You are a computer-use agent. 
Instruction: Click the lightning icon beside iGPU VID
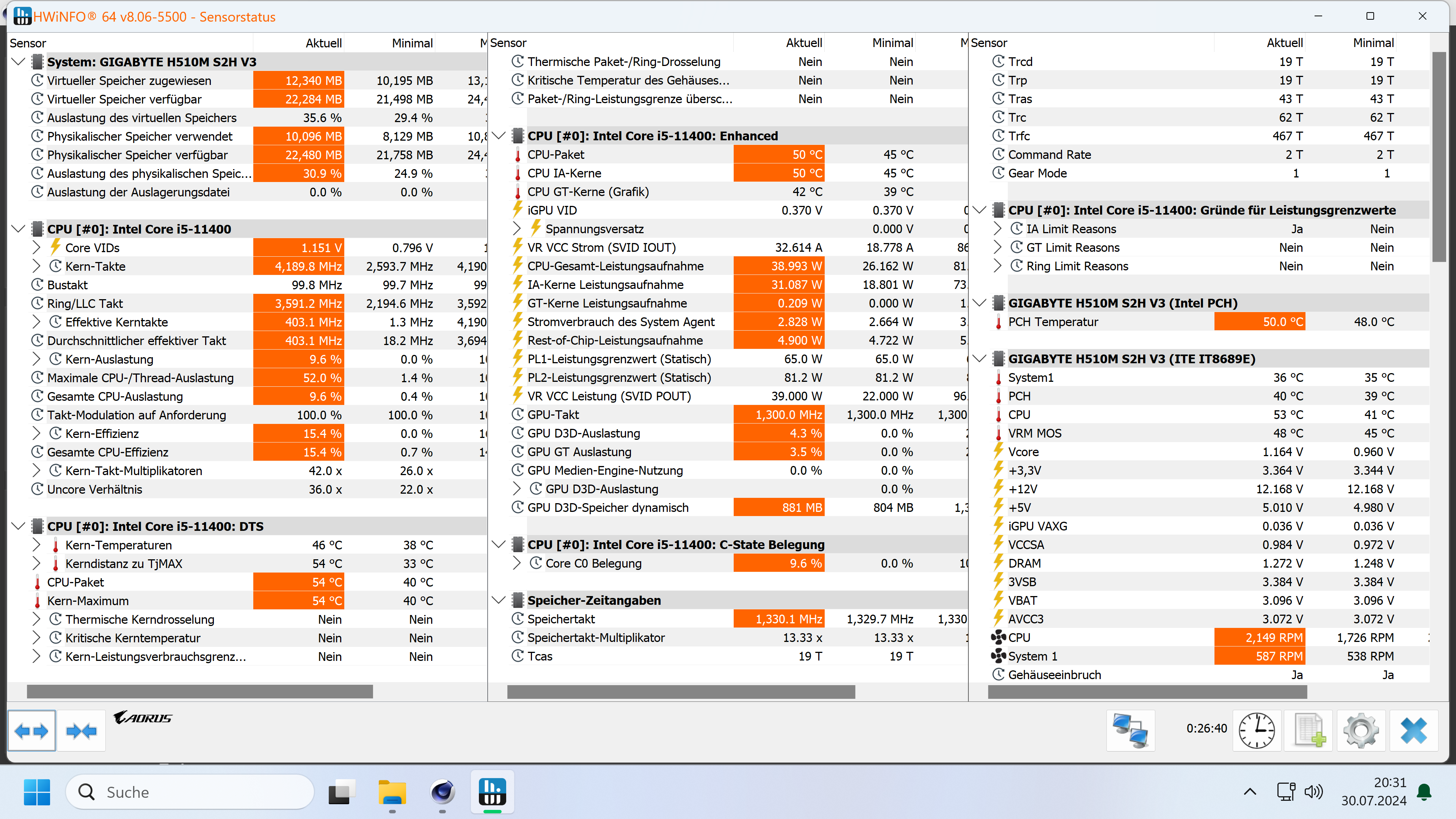pyautogui.click(x=518, y=210)
